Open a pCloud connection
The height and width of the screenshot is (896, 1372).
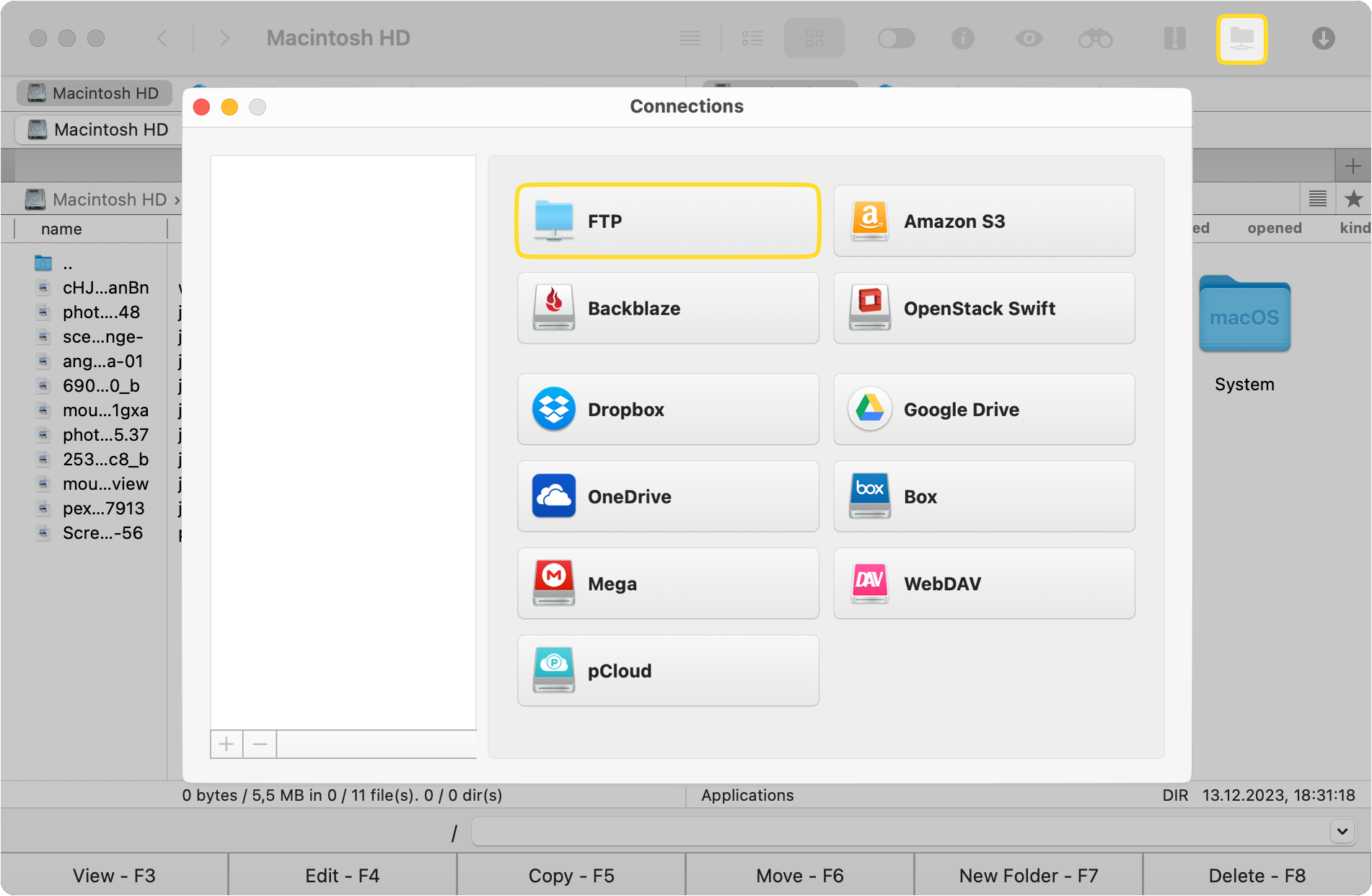[x=667, y=670]
